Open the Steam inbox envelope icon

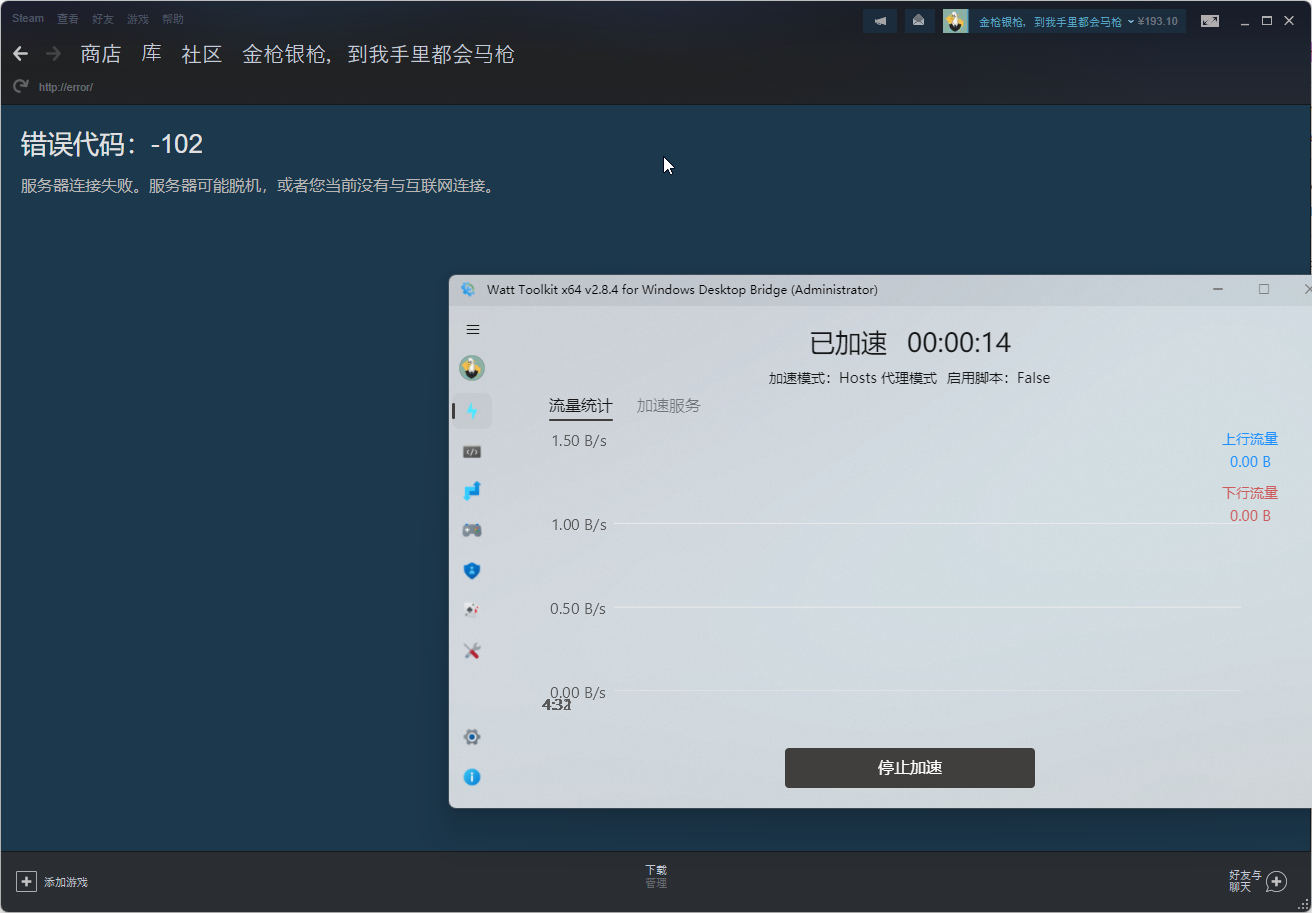click(918, 21)
